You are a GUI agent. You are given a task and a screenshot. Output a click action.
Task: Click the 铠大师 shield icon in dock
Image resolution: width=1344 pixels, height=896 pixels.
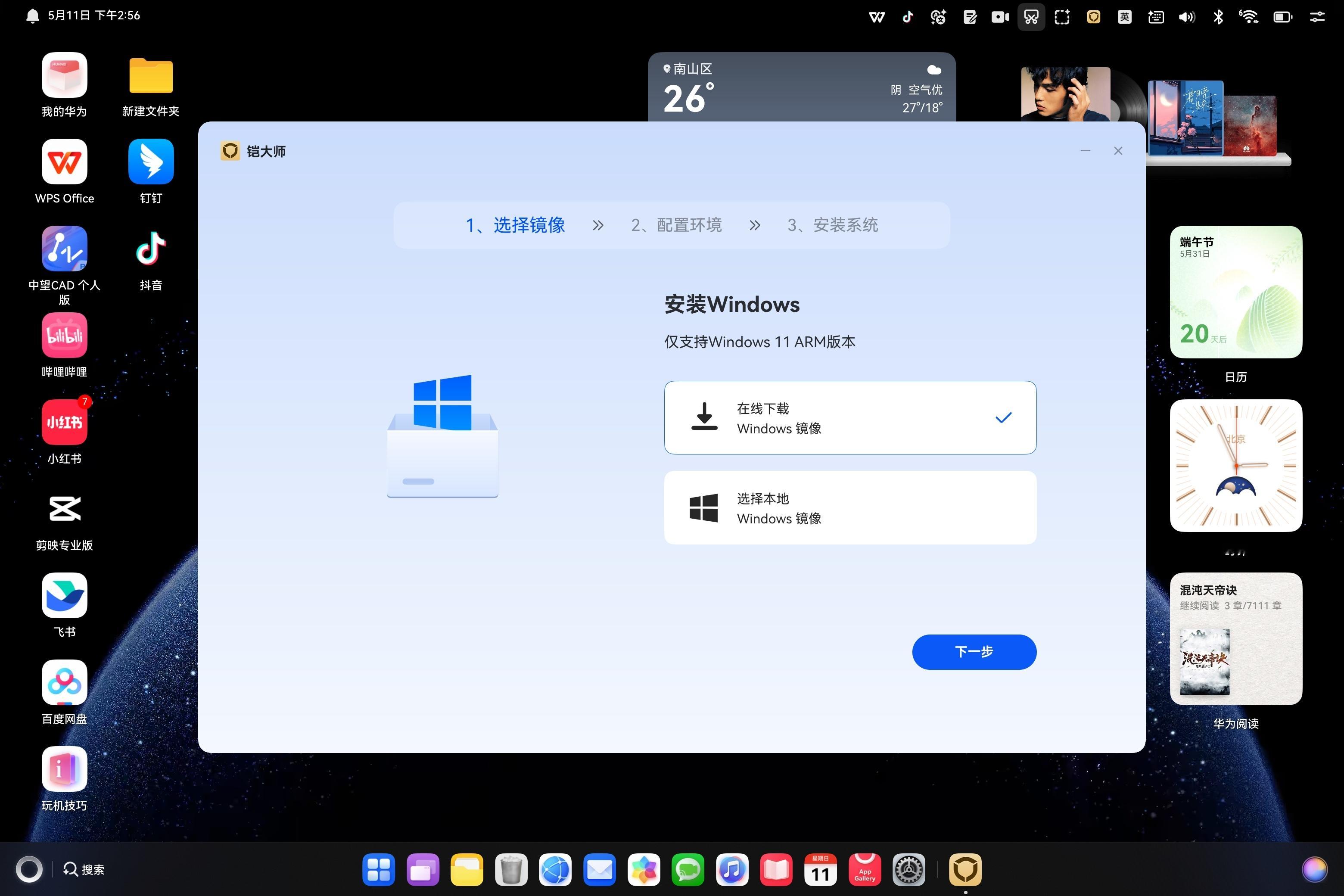tap(966, 870)
